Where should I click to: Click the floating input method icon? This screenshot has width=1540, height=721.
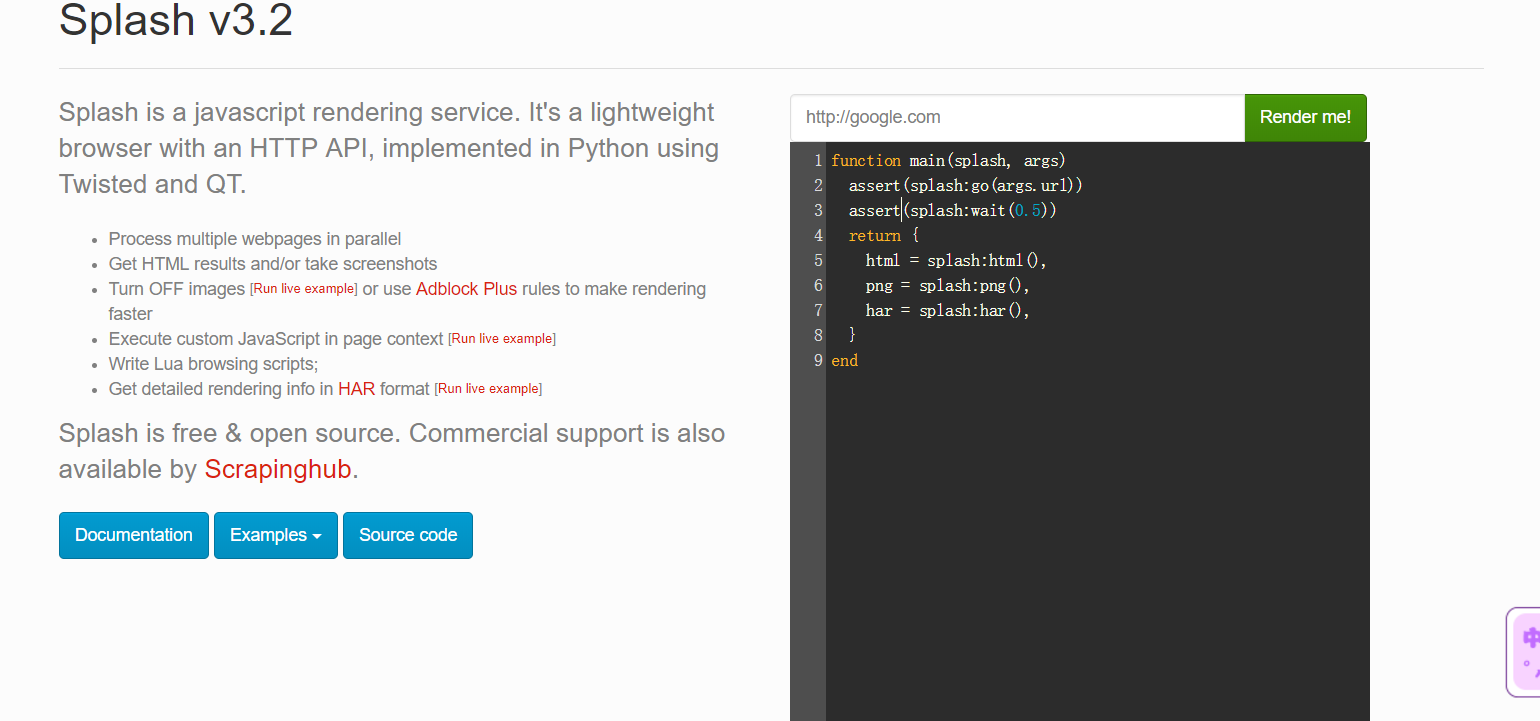[1525, 650]
